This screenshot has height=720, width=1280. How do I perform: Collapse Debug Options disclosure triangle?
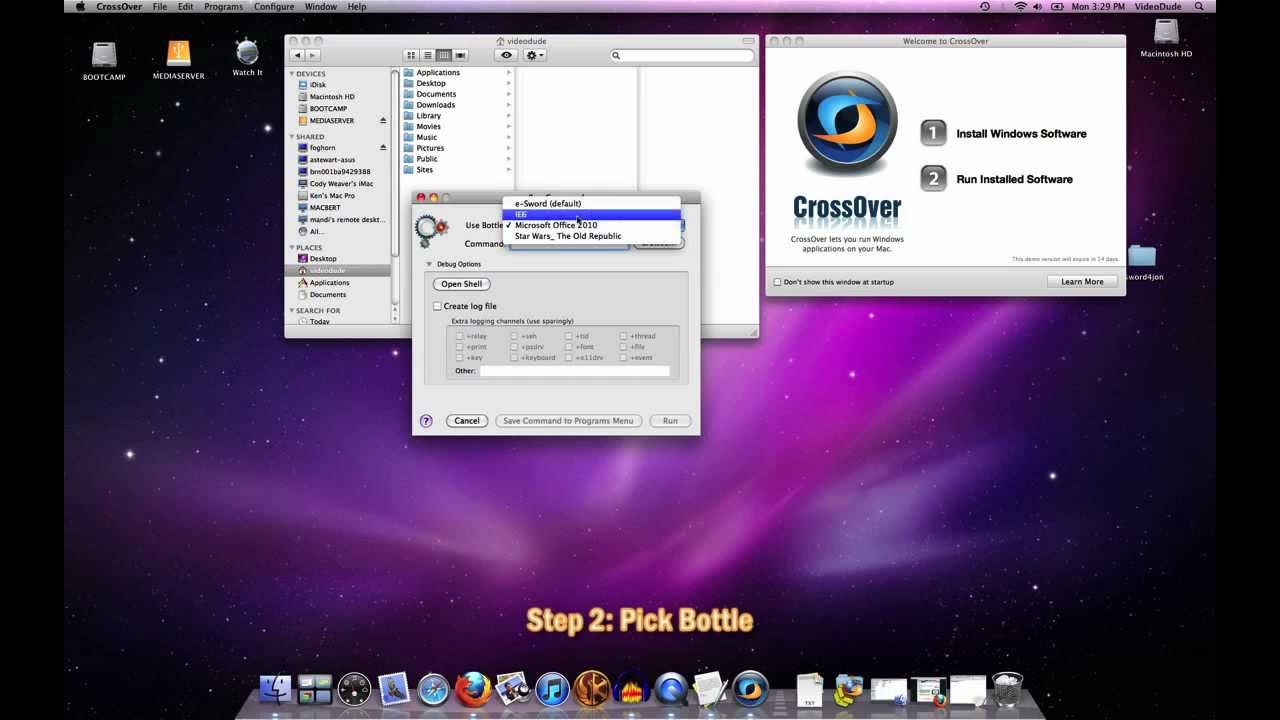(429, 264)
